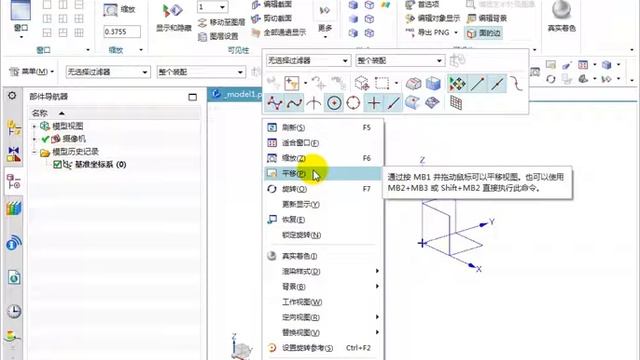Toggle the point on curve snap icon
This screenshot has height=360, width=640.
pyautogui.click(x=393, y=103)
